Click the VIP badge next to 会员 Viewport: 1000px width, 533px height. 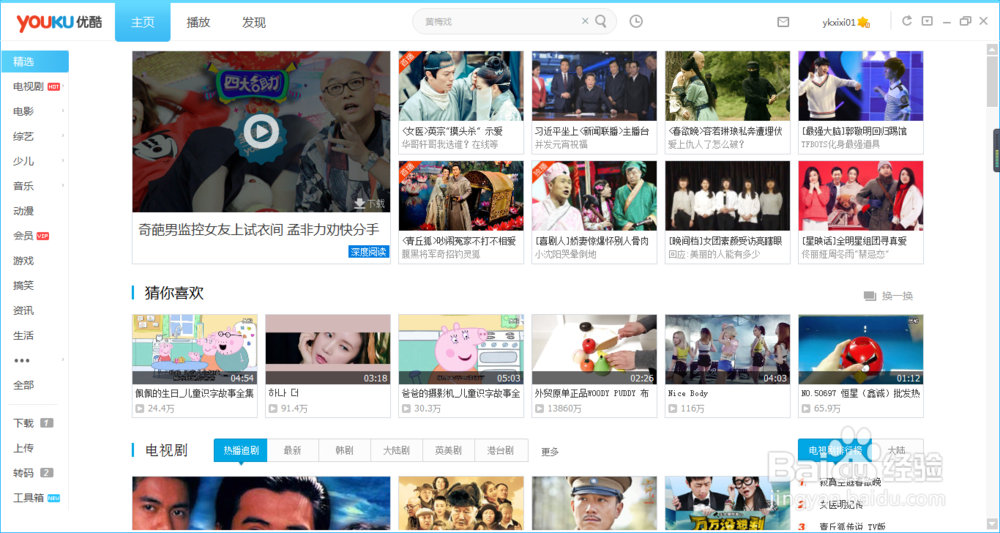click(x=43, y=236)
